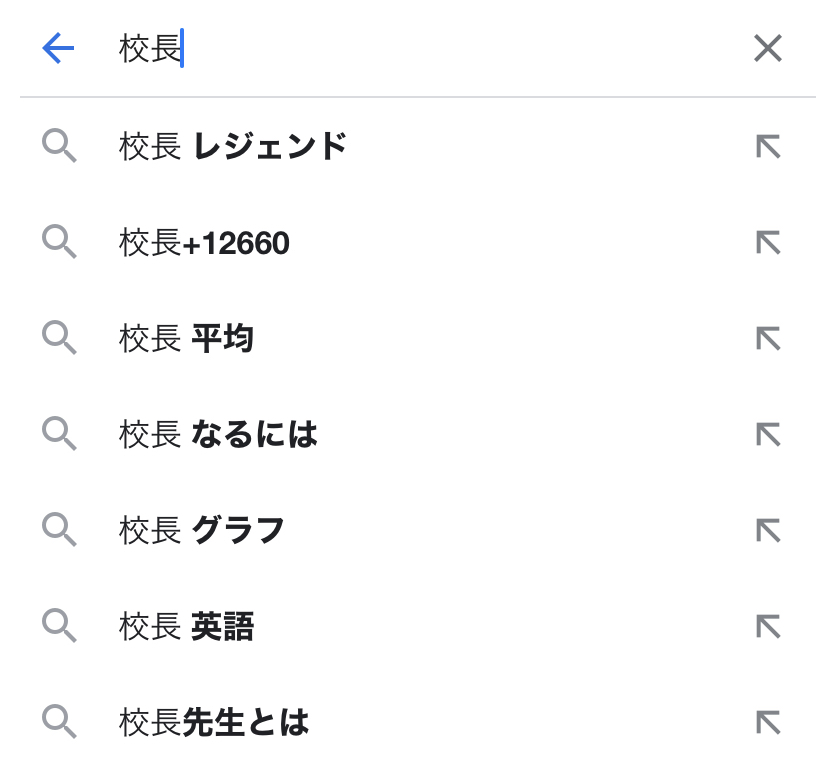This screenshot has height=777, width=828.
Task: Click the search icon beside 校長 グラフ
Action: [x=59, y=531]
